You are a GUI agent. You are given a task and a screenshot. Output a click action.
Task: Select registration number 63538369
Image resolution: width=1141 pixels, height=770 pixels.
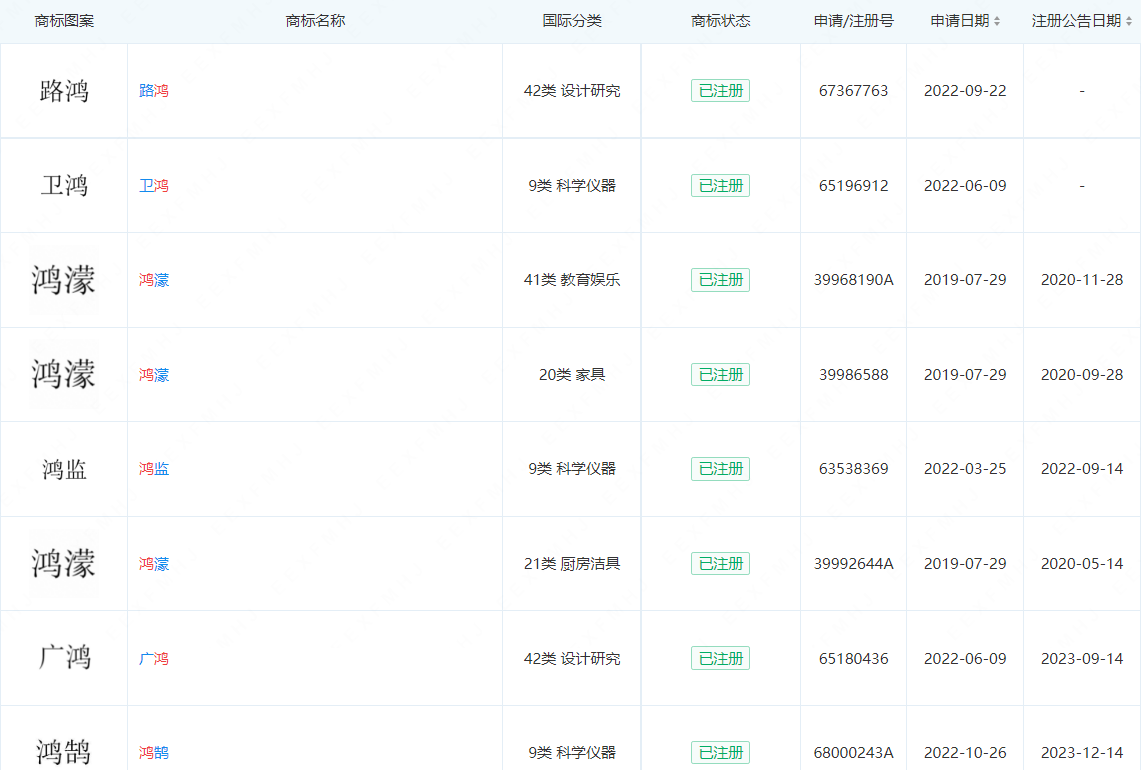854,469
